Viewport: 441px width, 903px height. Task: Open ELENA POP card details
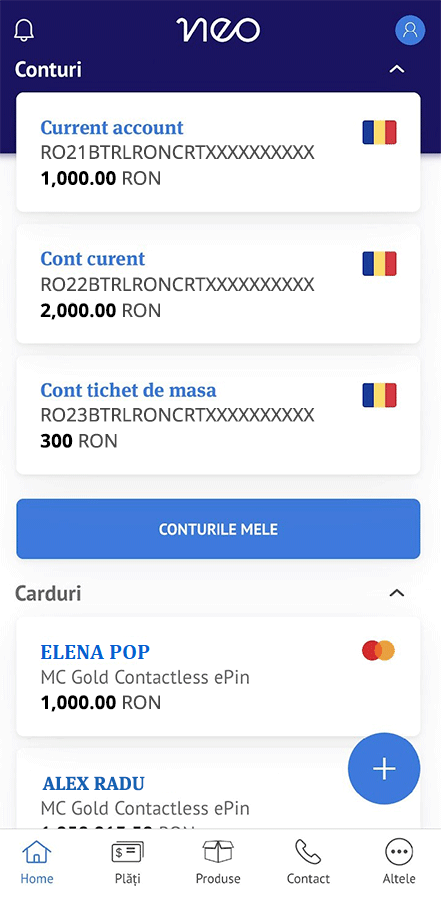click(218, 677)
